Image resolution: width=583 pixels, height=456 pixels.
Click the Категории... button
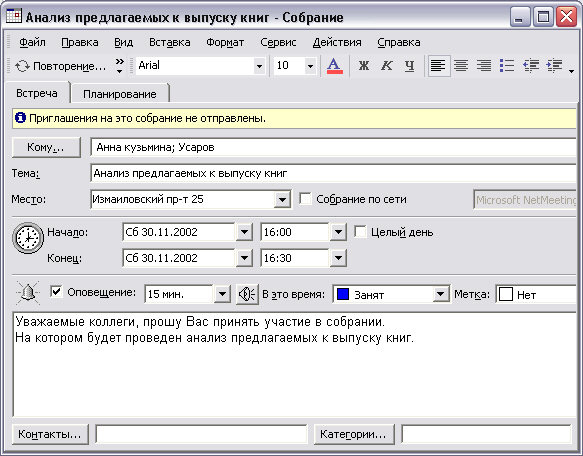(x=354, y=434)
